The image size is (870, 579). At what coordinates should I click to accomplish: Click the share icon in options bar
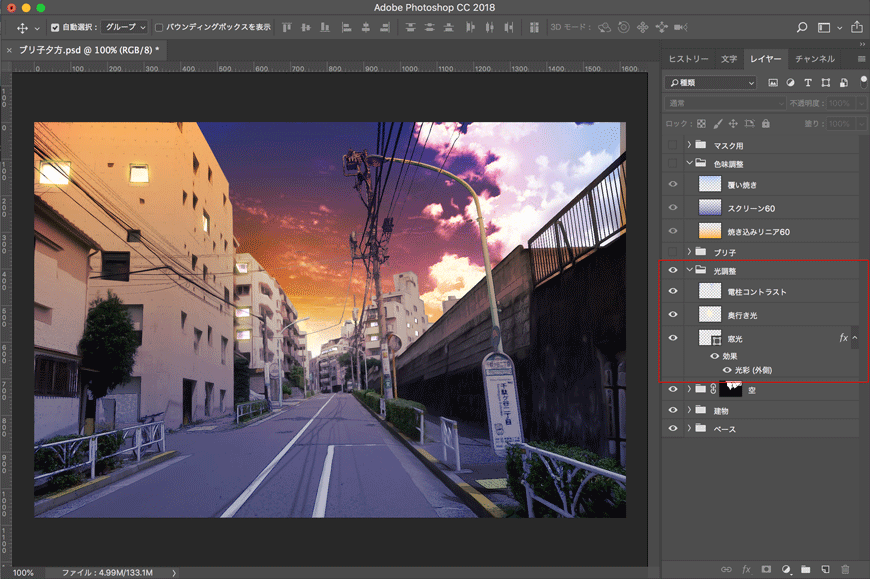coord(857,27)
